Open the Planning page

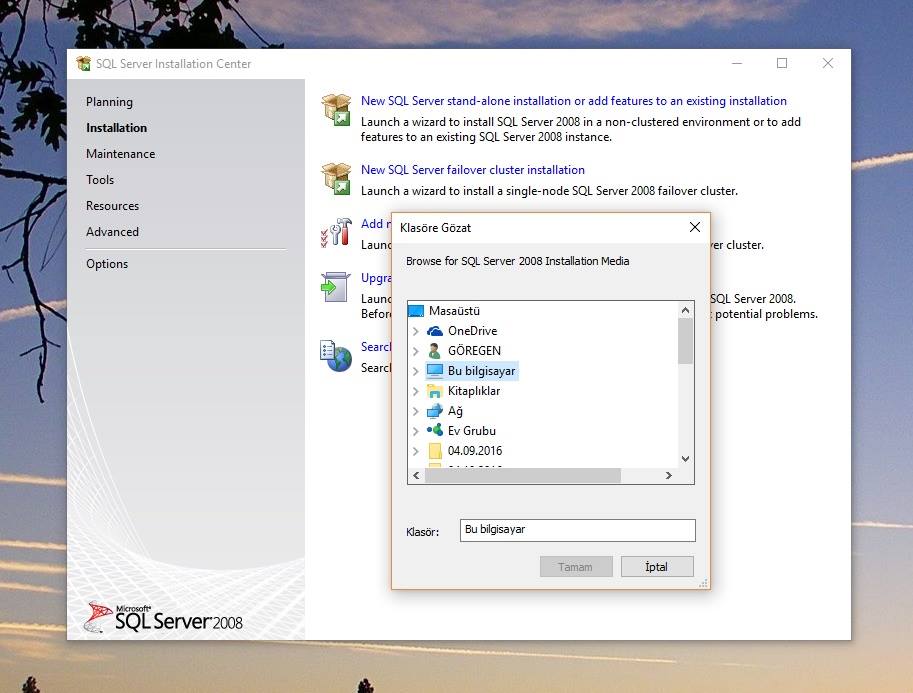[109, 102]
